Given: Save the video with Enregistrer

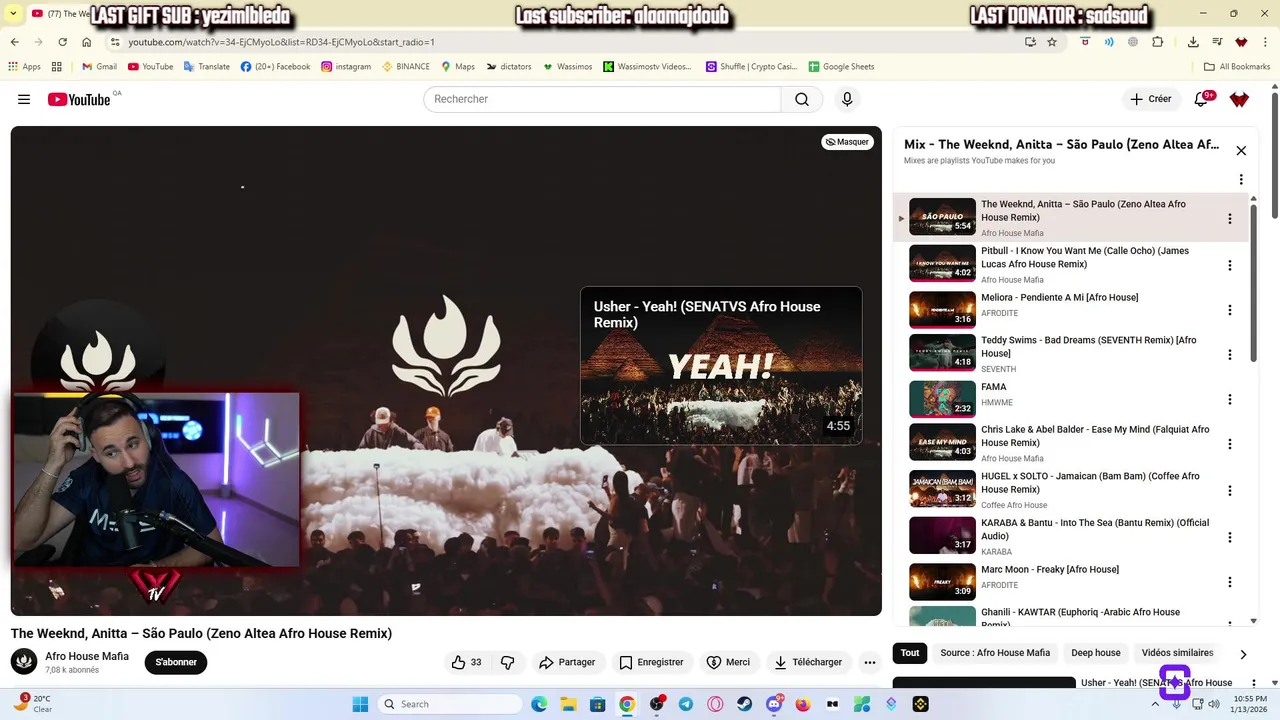Looking at the screenshot, I should (651, 662).
